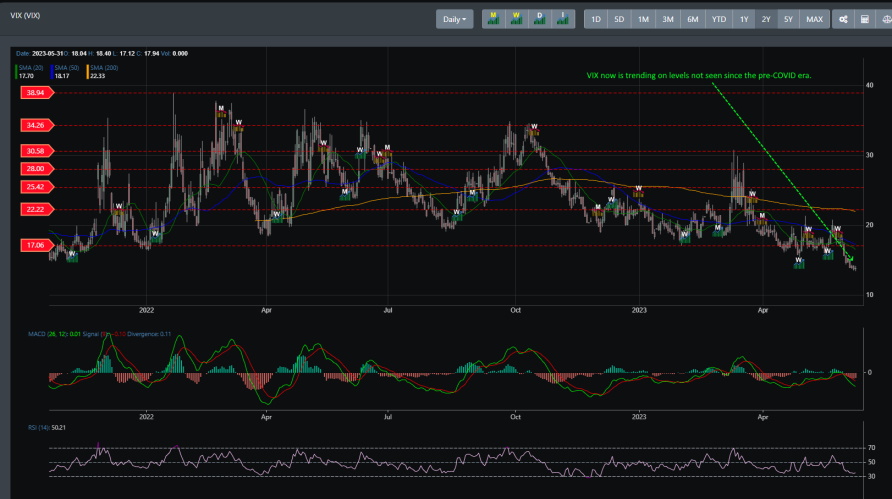
Task: Switch to 1M time range
Action: coord(643,19)
